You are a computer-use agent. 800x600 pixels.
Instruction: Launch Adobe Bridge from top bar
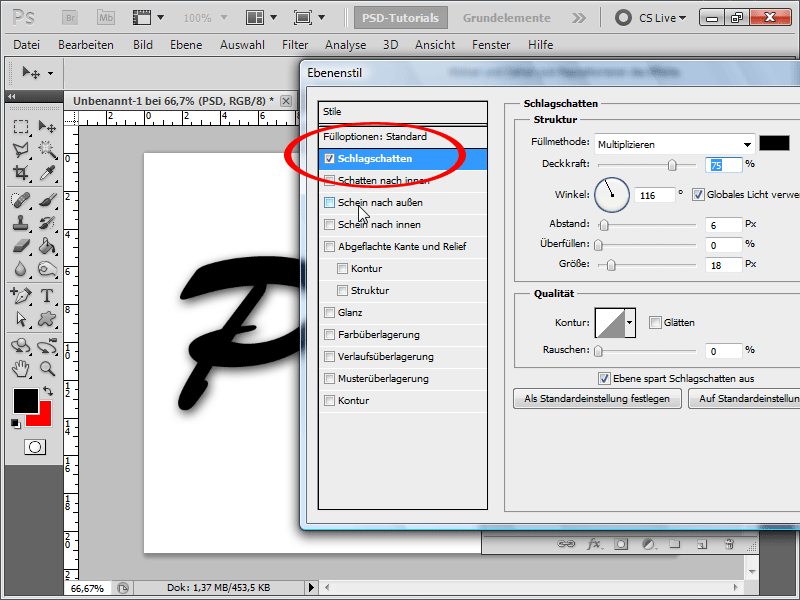70,18
